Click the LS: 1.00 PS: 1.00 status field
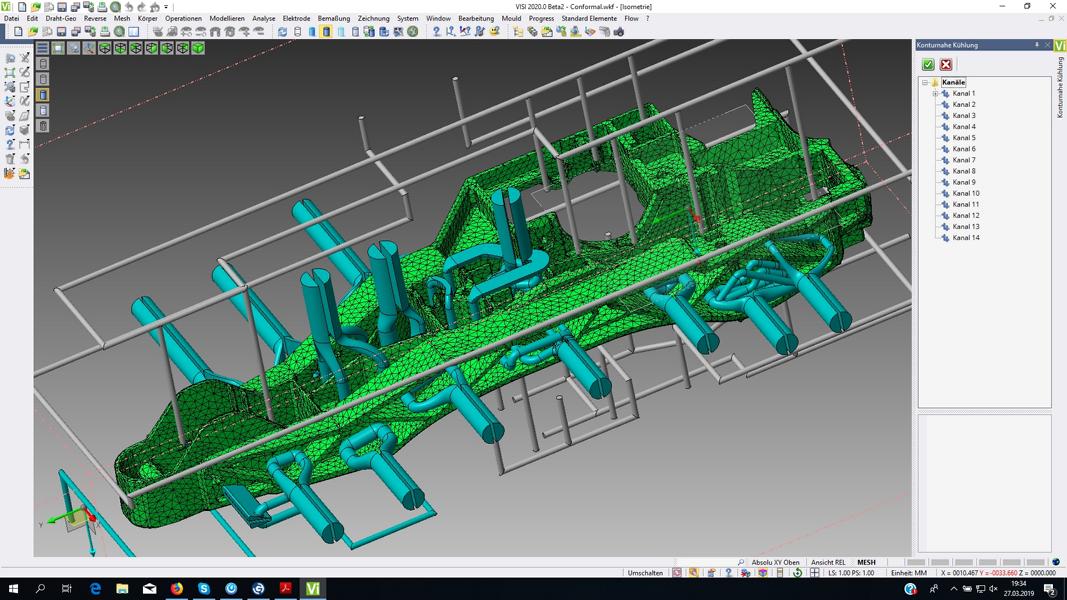This screenshot has height=600, width=1067. [x=851, y=573]
